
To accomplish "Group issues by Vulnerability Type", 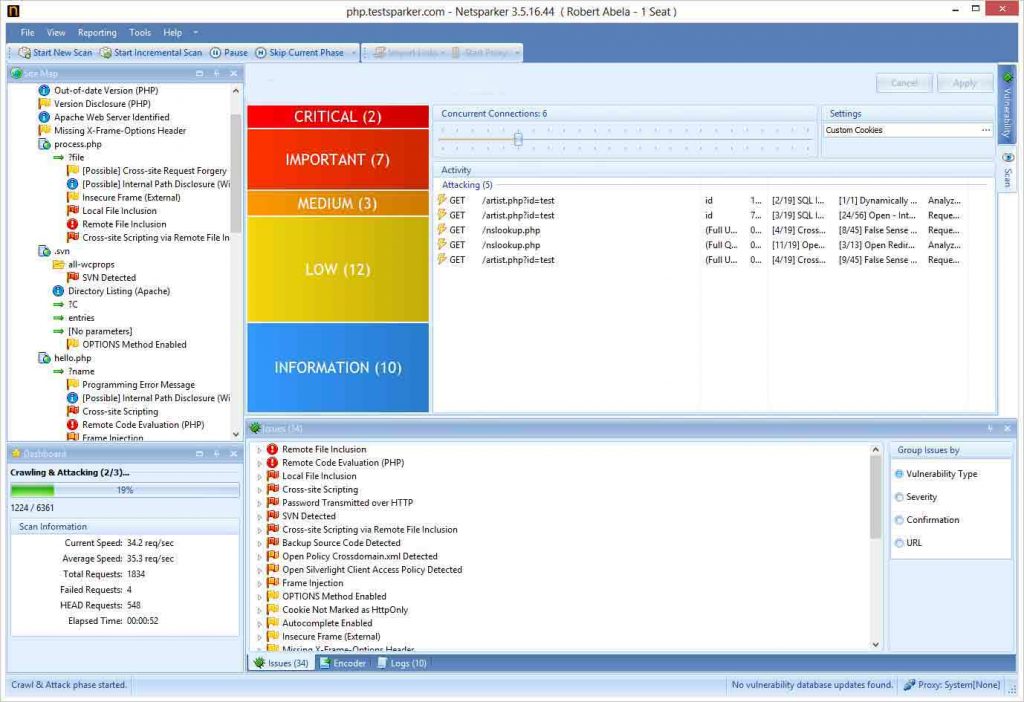I will pyautogui.click(x=899, y=474).
